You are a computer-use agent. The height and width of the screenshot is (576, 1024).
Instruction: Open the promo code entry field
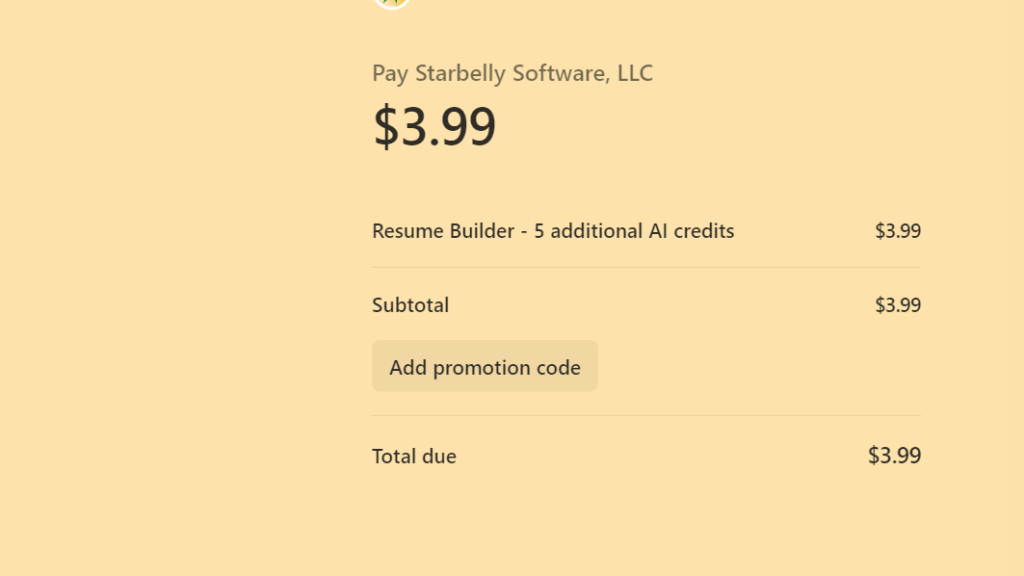(484, 366)
